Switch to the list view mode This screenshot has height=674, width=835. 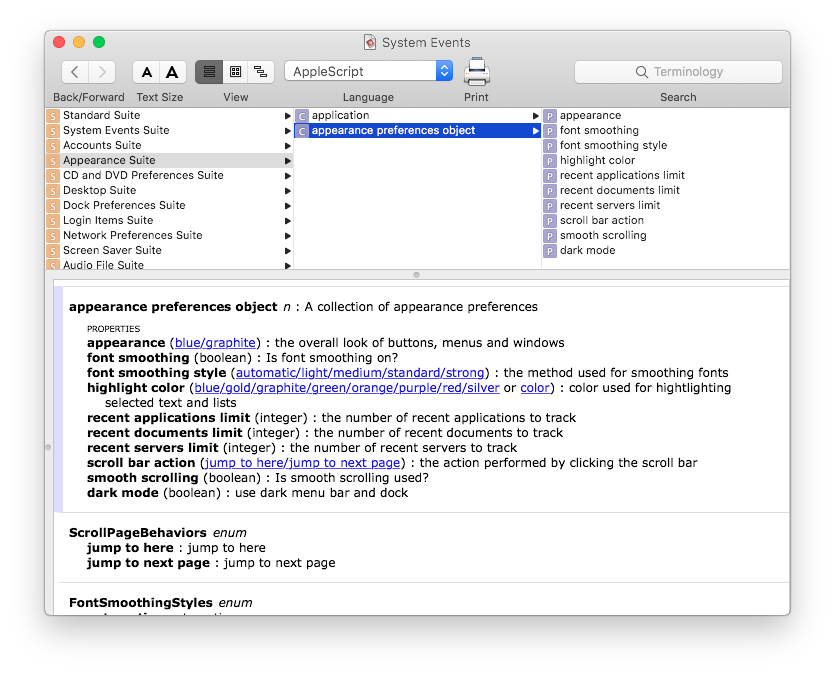209,72
